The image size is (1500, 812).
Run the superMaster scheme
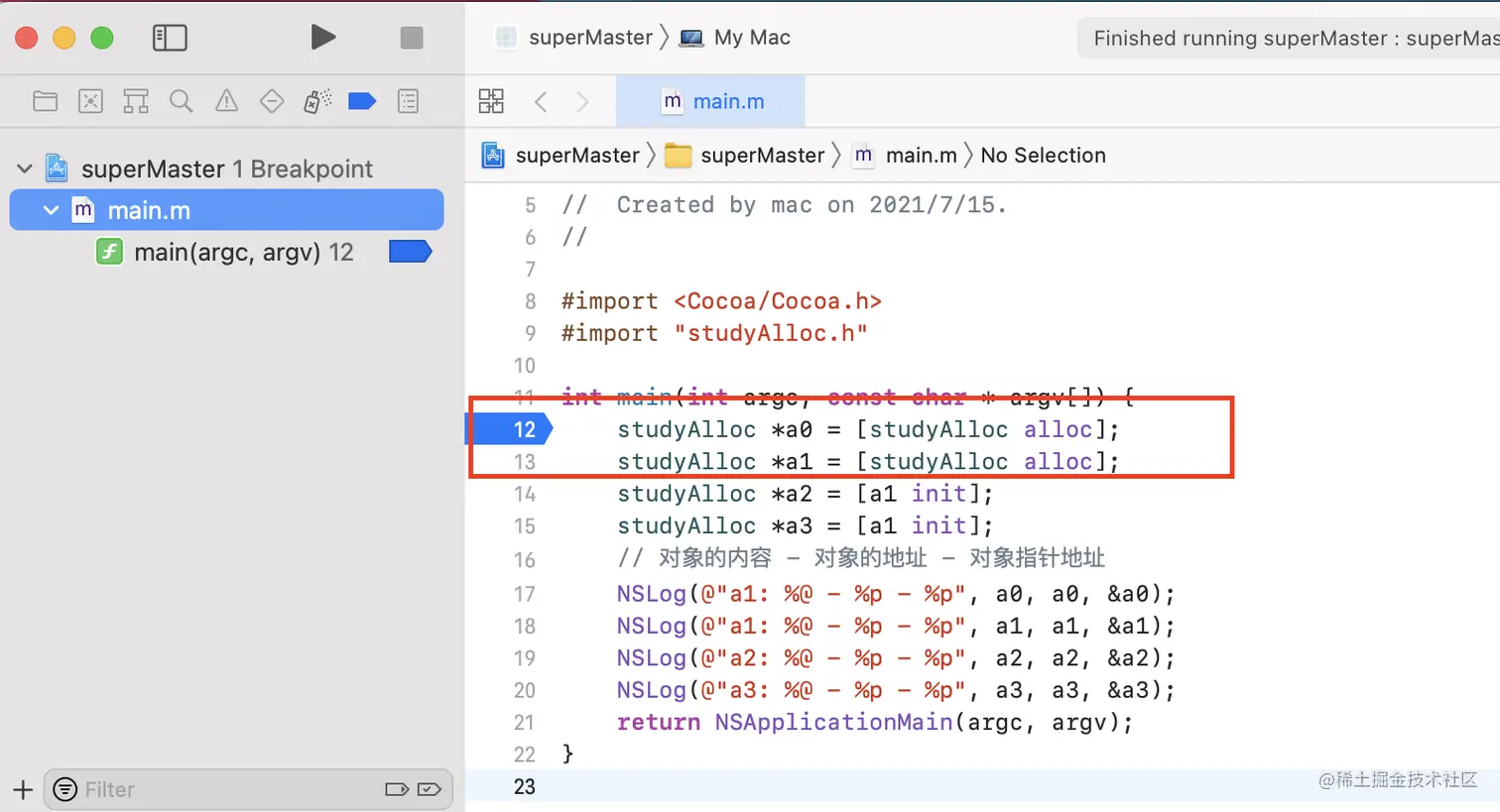[322, 38]
